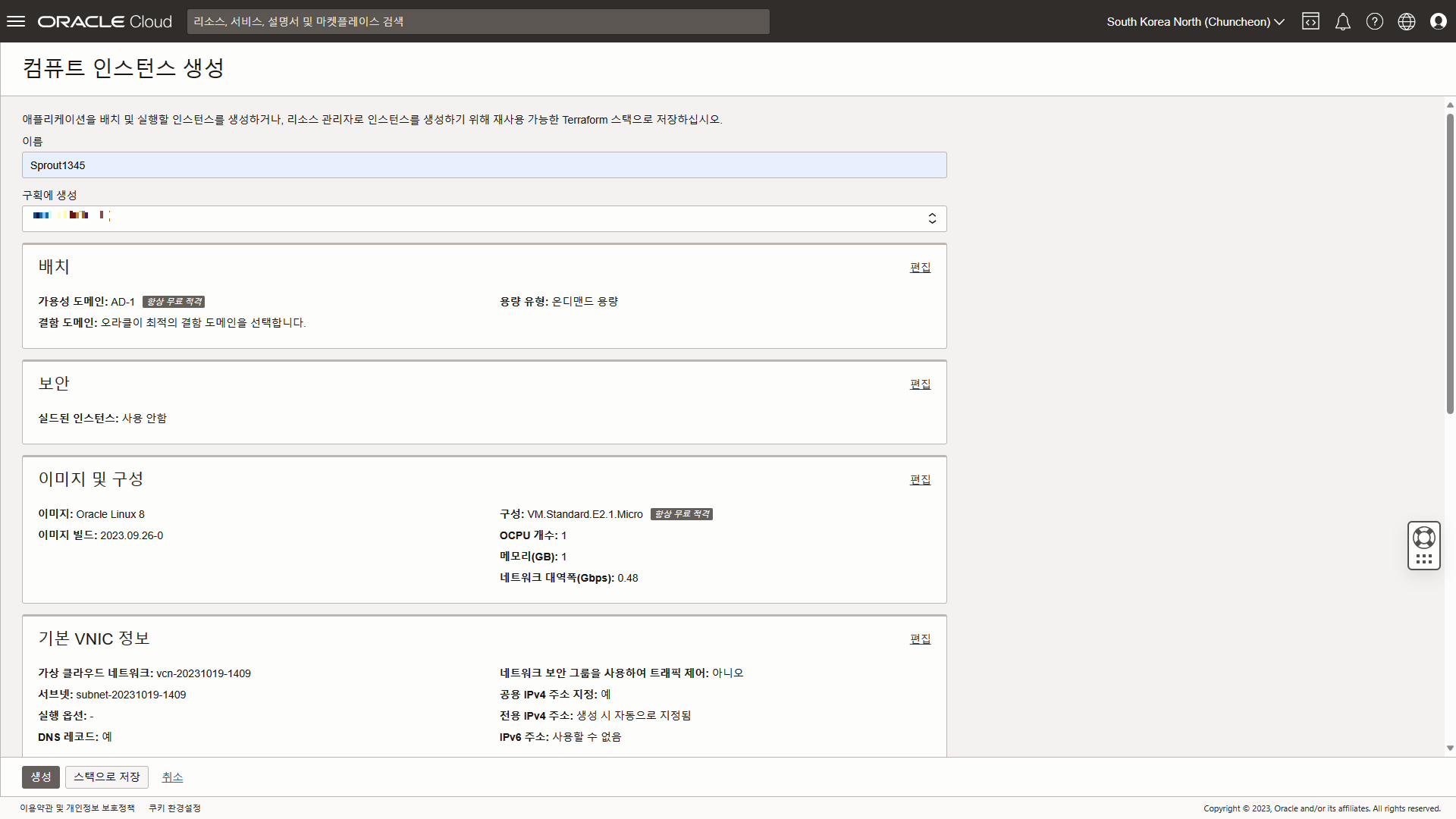Click the 스택으로 저장 button
Image resolution: width=1456 pixels, height=819 pixels.
click(106, 777)
